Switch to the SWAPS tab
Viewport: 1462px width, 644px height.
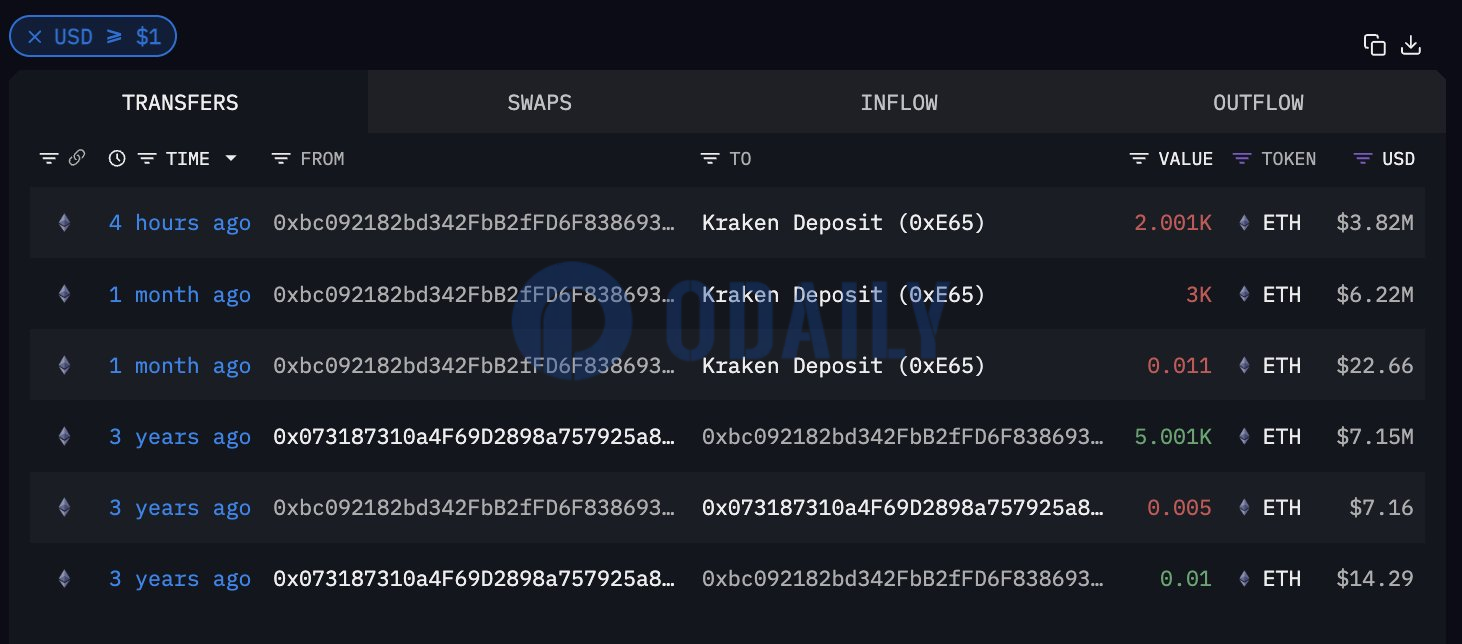[540, 102]
